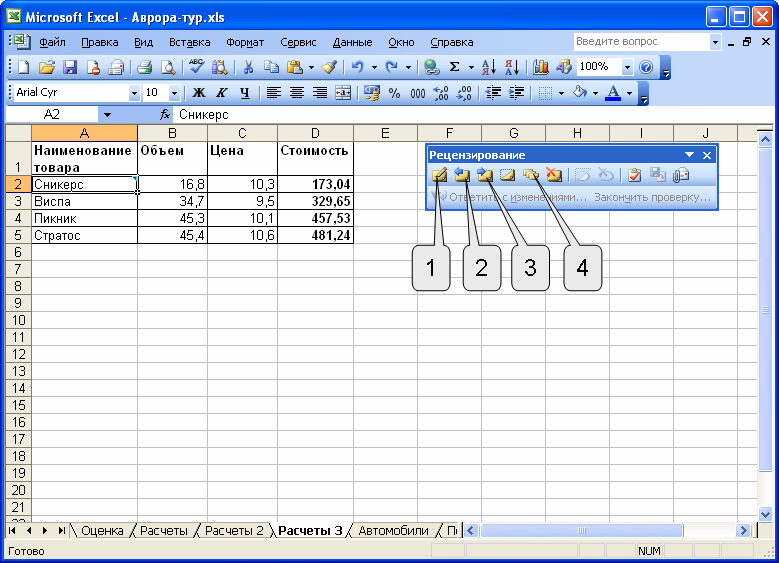Send the workbook as a mail attachment
The image size is (779, 563).
coord(681,175)
